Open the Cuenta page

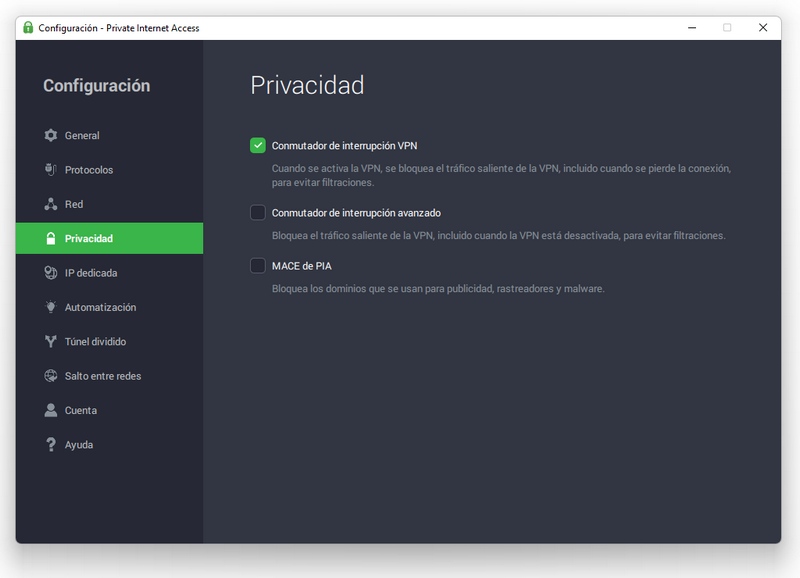(x=109, y=410)
